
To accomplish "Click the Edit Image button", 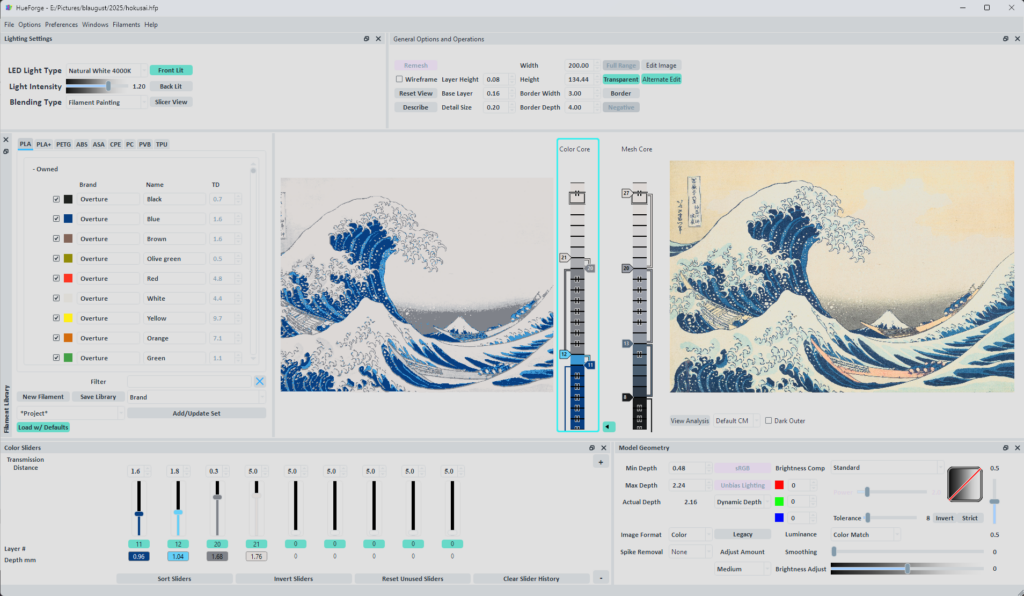I will point(661,65).
